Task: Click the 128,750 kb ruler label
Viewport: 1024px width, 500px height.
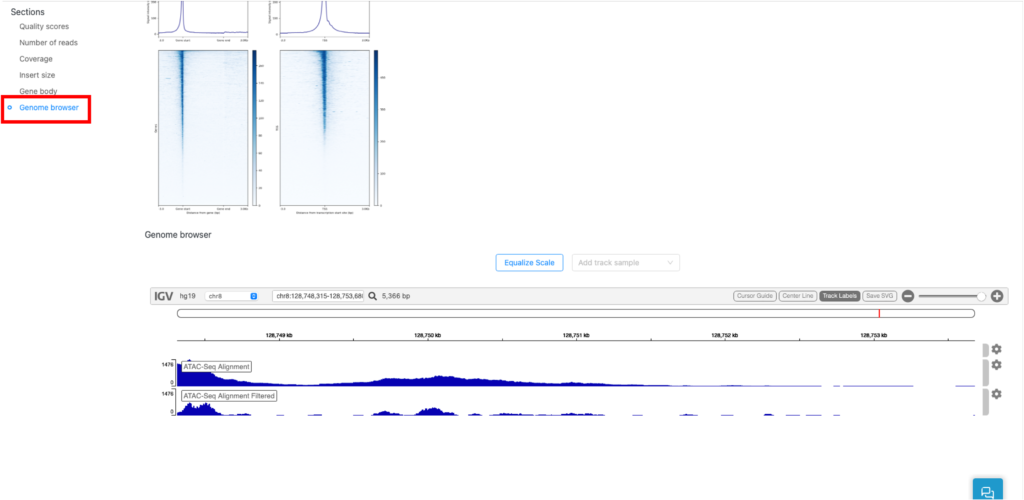Action: pyautogui.click(x=427, y=335)
